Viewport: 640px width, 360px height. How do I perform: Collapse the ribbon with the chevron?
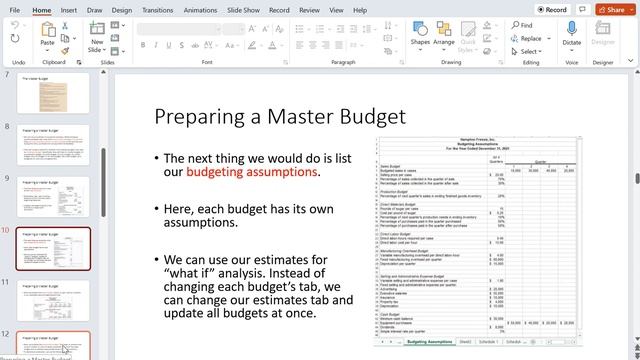(631, 60)
